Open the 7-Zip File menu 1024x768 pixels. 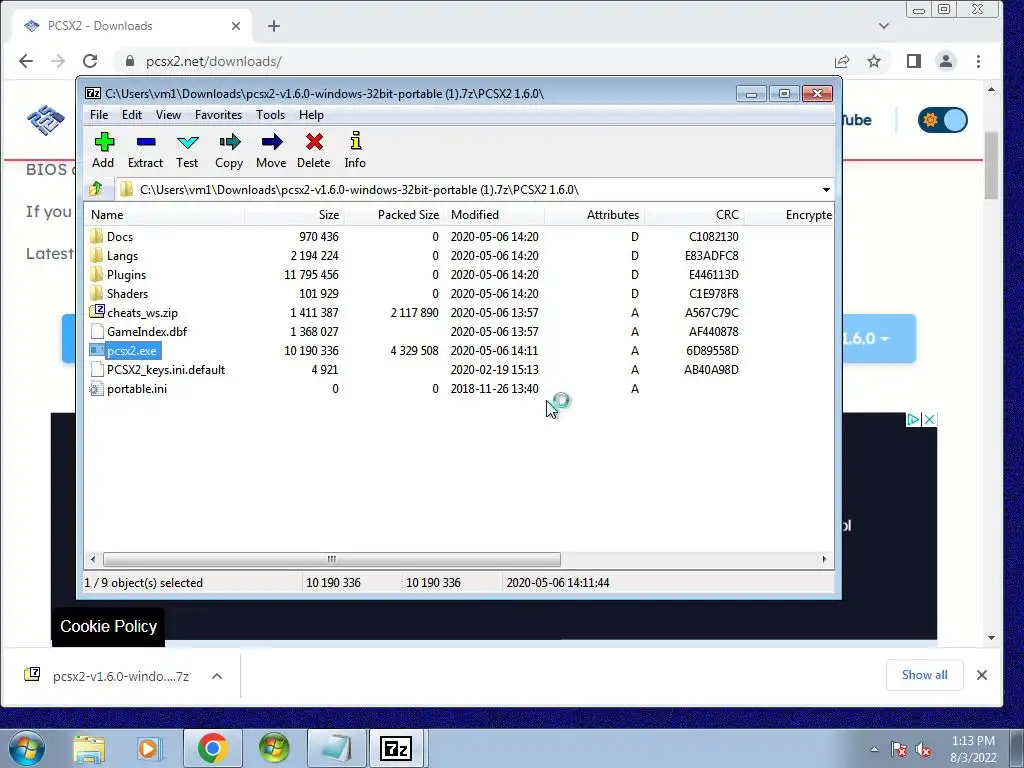(99, 115)
